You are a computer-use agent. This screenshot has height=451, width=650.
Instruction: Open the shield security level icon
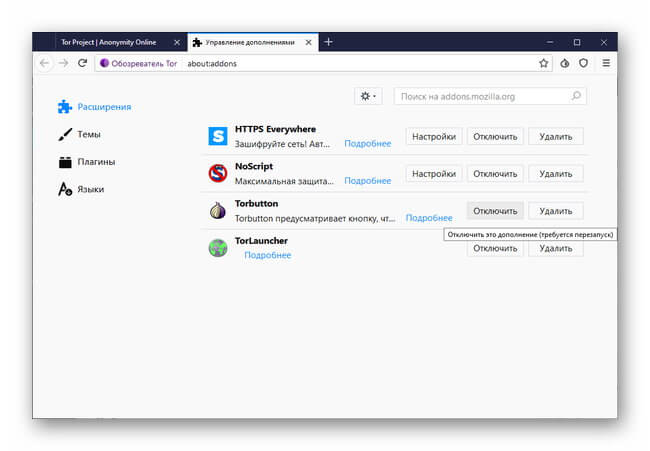click(x=583, y=63)
